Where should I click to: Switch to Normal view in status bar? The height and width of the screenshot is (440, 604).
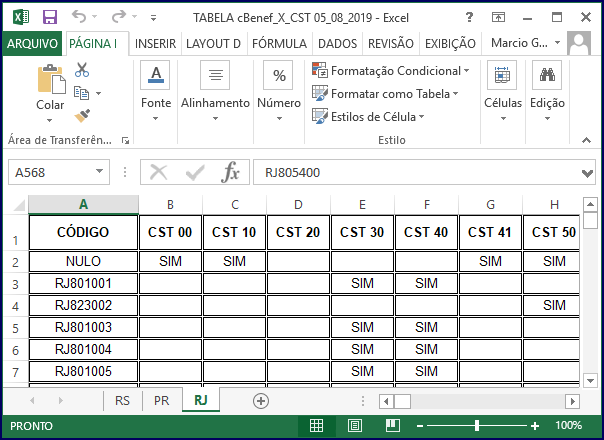click(x=316, y=426)
